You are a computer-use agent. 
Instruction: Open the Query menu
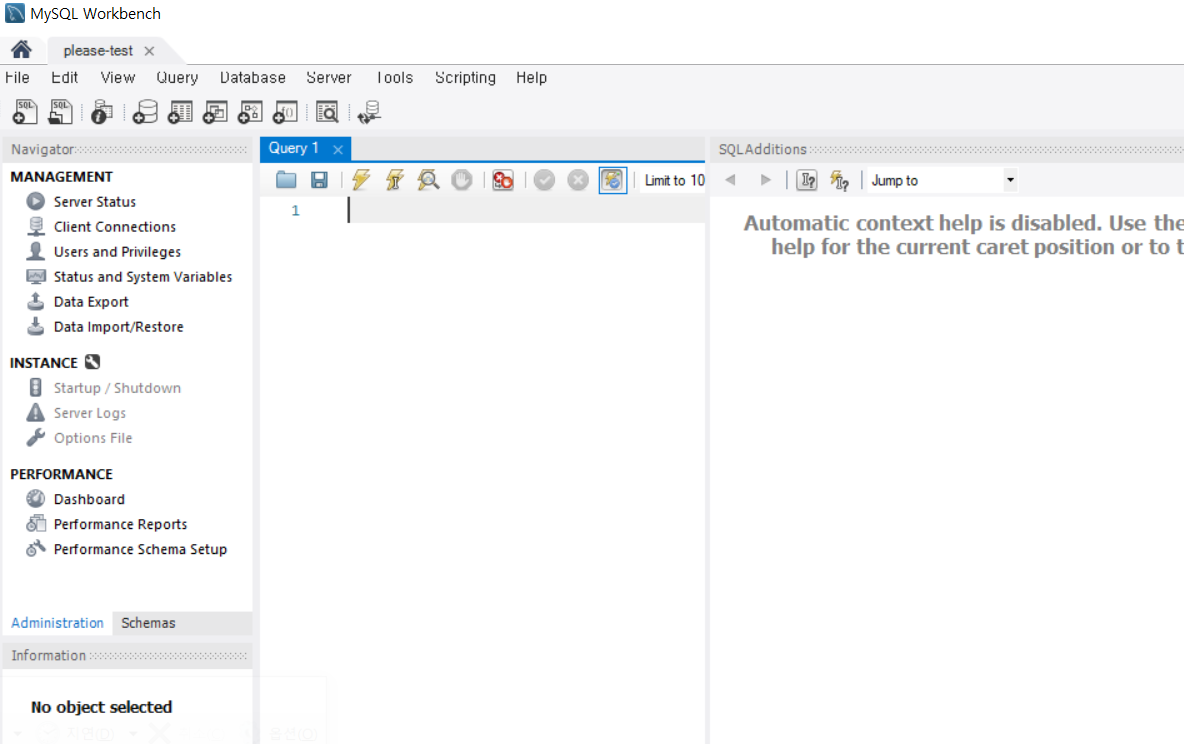[177, 77]
